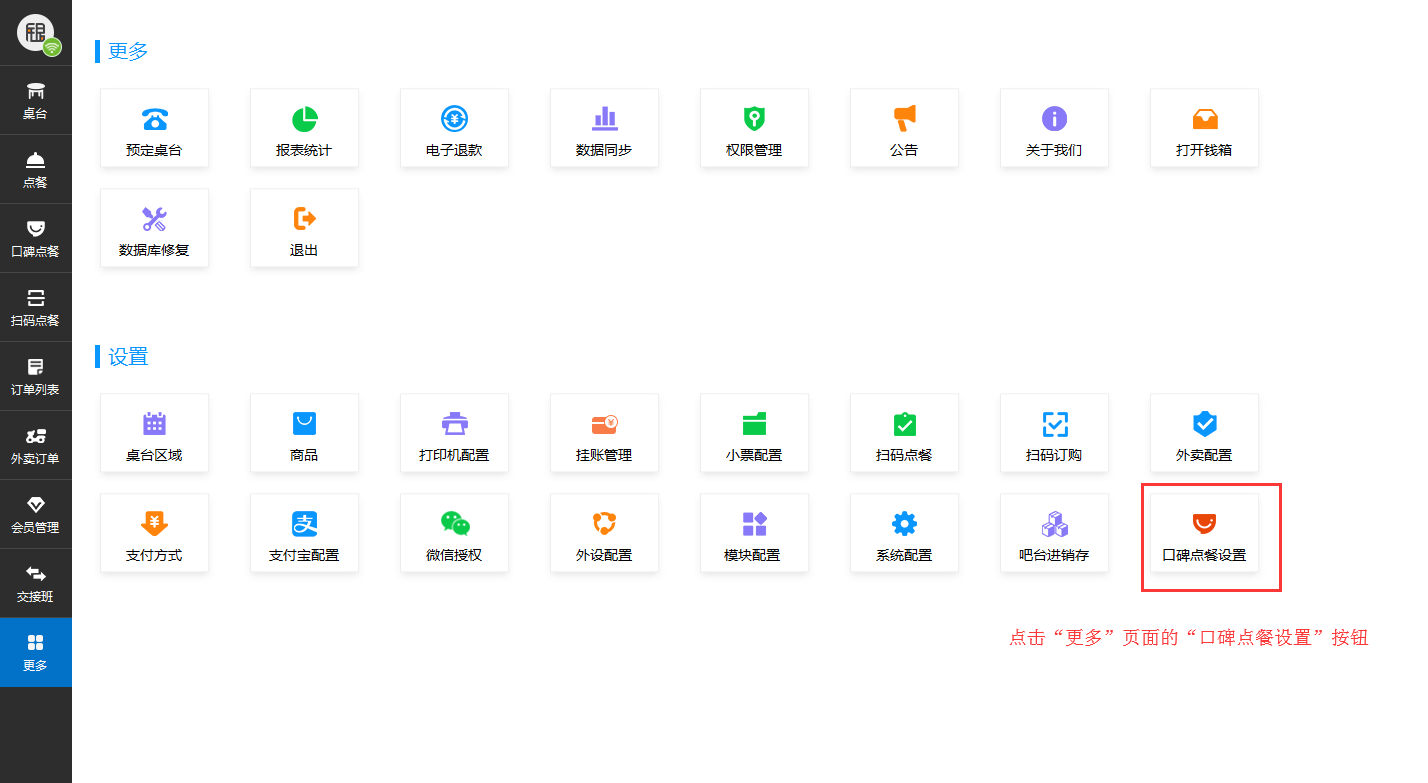Open 吧台进销存 inventory tile
The image size is (1428, 783).
pyautogui.click(x=1054, y=533)
